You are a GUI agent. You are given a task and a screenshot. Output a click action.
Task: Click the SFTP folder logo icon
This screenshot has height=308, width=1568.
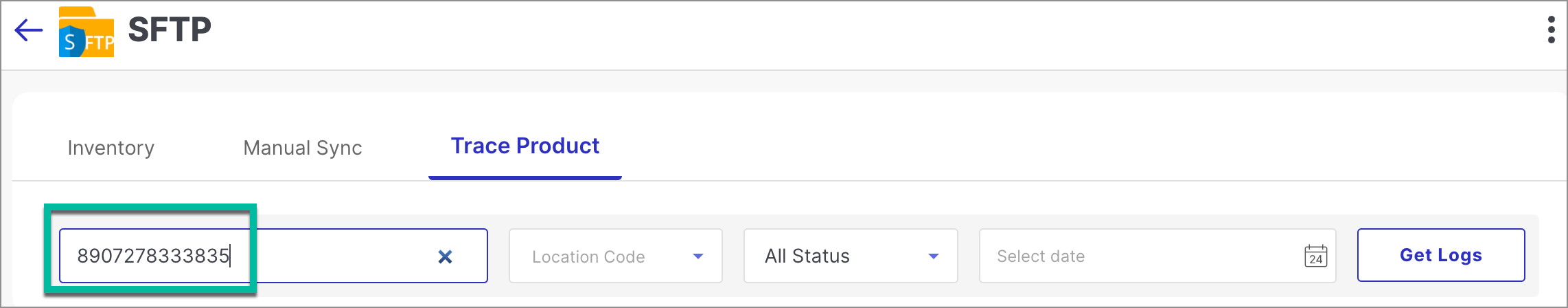click(x=87, y=32)
